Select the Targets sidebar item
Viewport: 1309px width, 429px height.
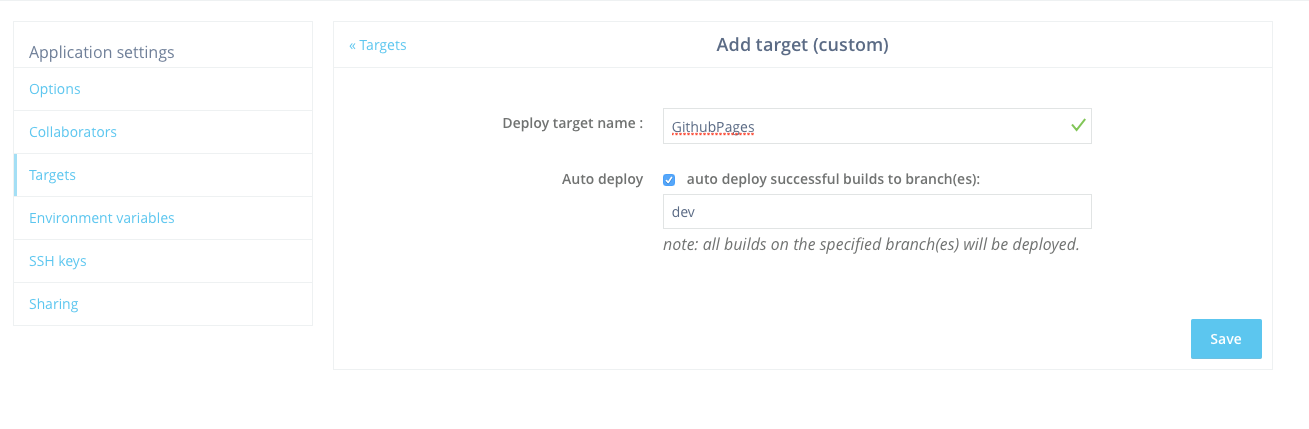pos(163,175)
